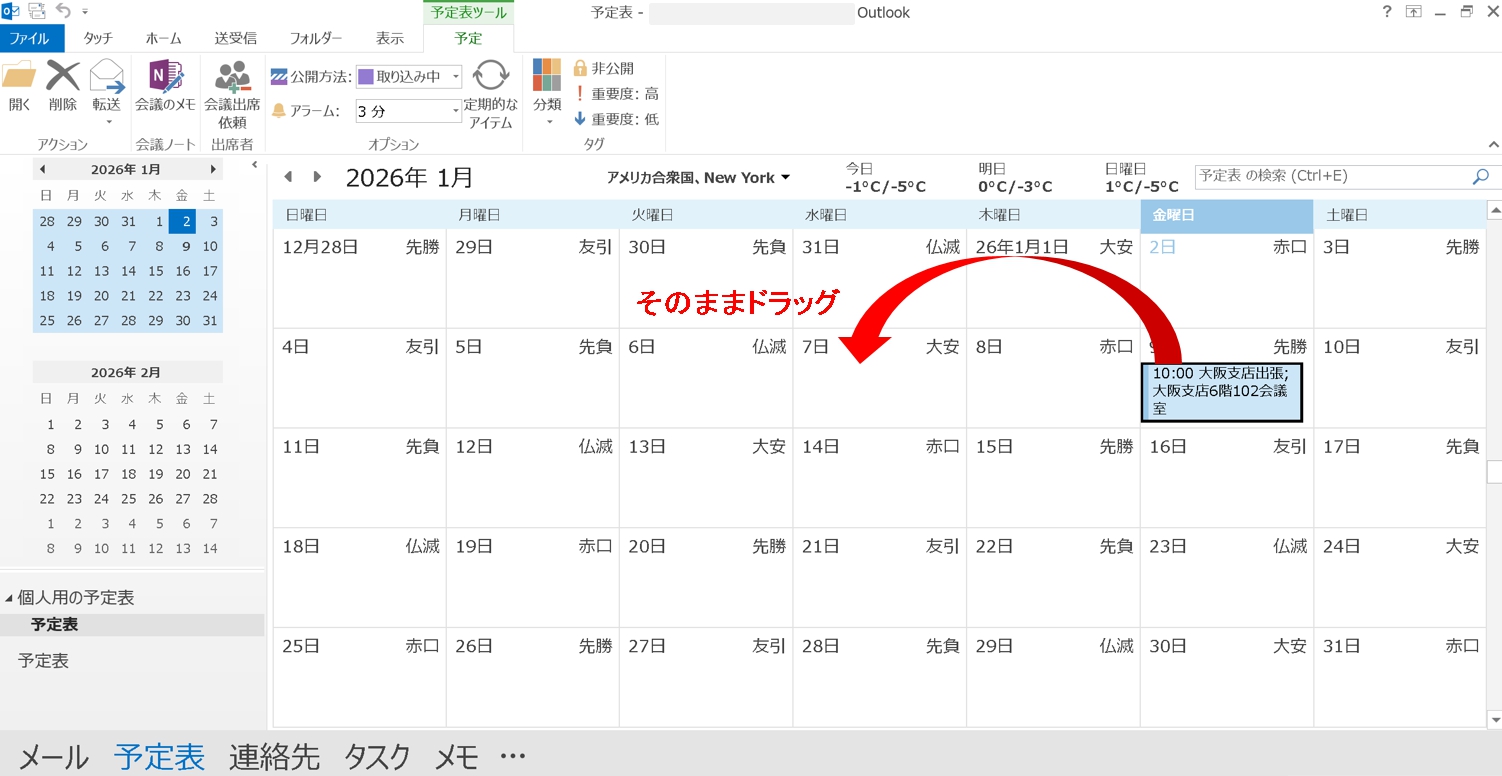Select the 大阪支店出張 appointment
The image size is (1502, 776).
[x=1221, y=391]
